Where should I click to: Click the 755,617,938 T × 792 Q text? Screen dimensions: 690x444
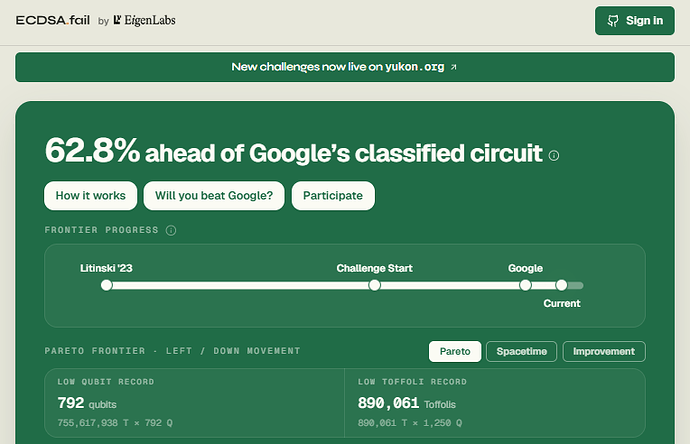(115, 423)
